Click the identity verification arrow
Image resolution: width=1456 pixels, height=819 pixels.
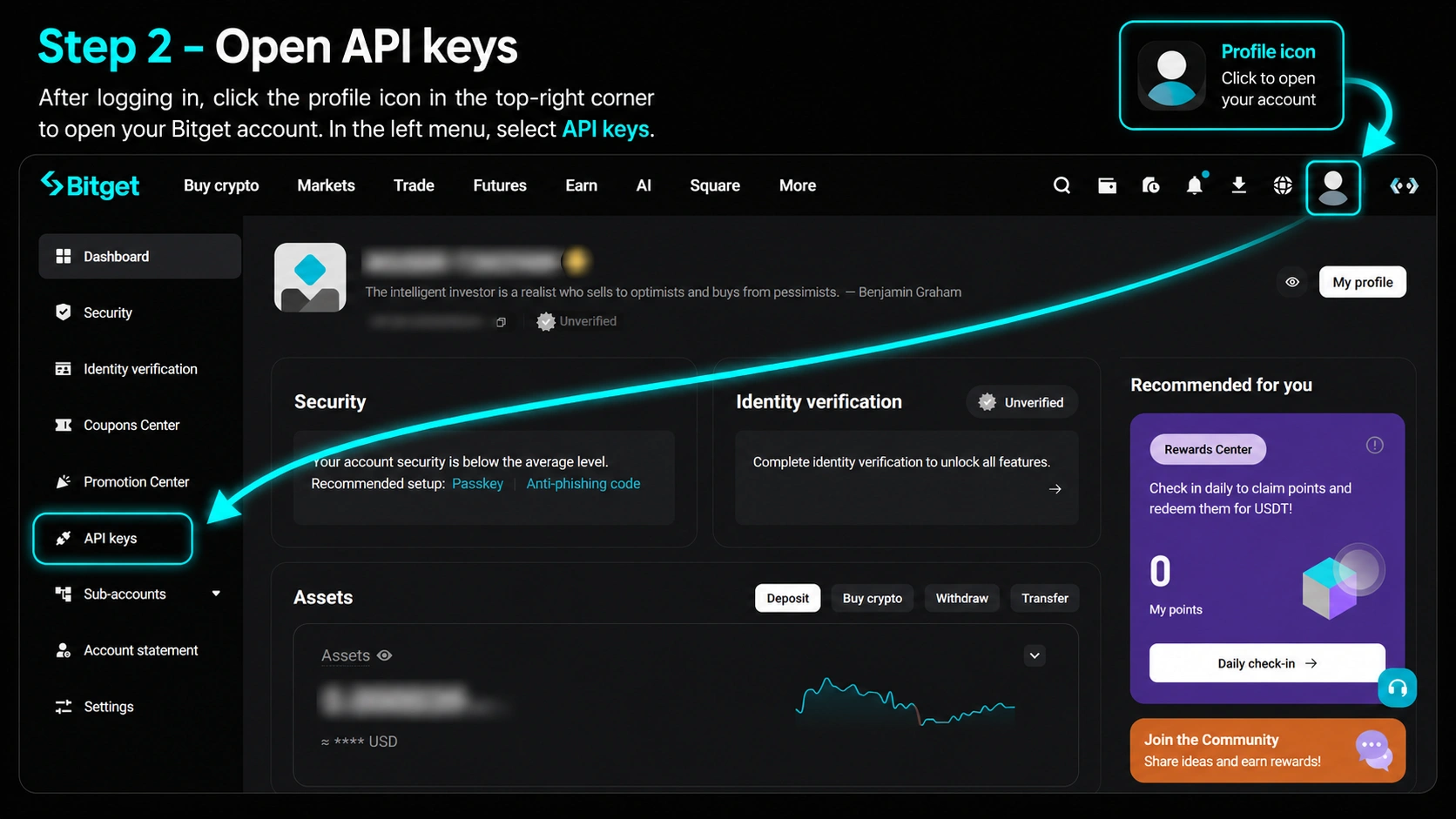click(1055, 489)
